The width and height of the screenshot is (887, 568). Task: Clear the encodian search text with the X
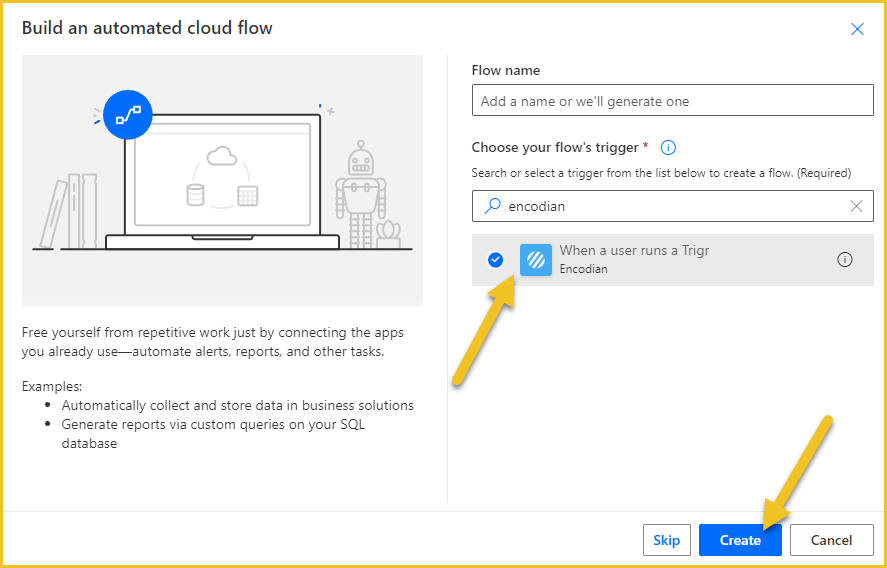coord(856,206)
